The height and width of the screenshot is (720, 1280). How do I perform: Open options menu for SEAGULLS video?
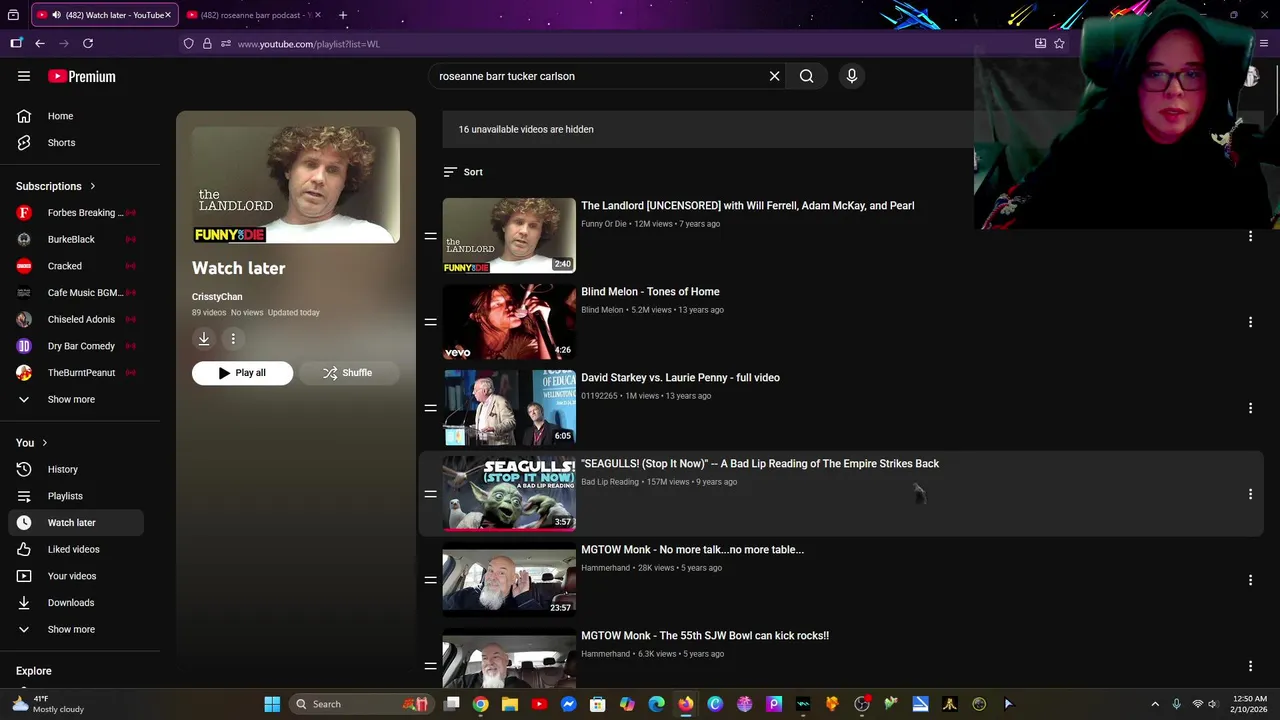pyautogui.click(x=1250, y=494)
